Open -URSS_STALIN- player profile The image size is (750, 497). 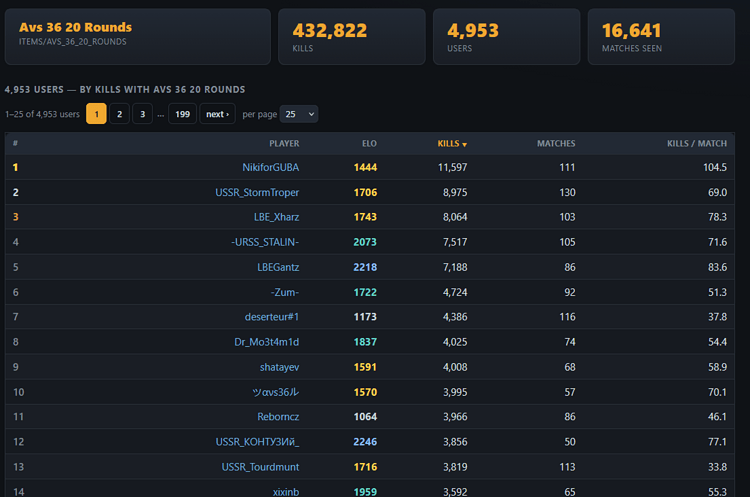(x=265, y=242)
